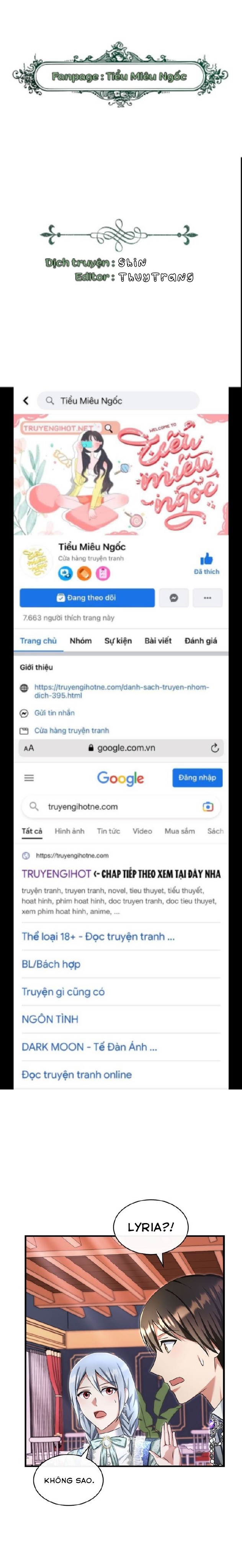Open the Messenger icon button
Image resolution: width=242 pixels, height=1568 pixels.
tap(174, 598)
